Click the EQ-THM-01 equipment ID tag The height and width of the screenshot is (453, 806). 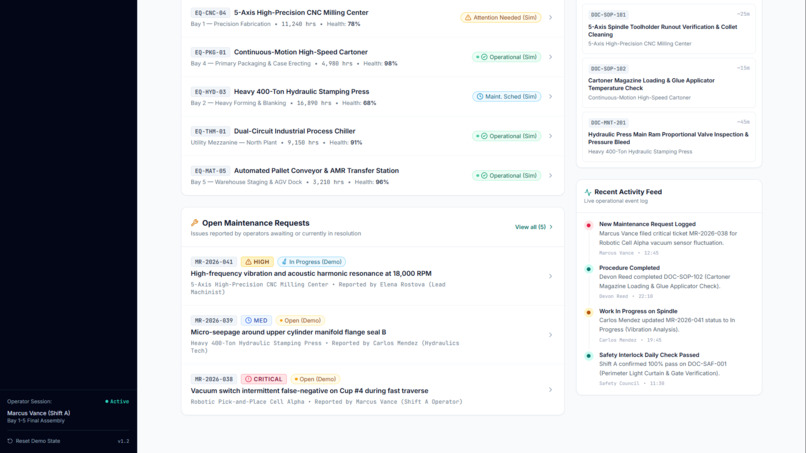210,132
